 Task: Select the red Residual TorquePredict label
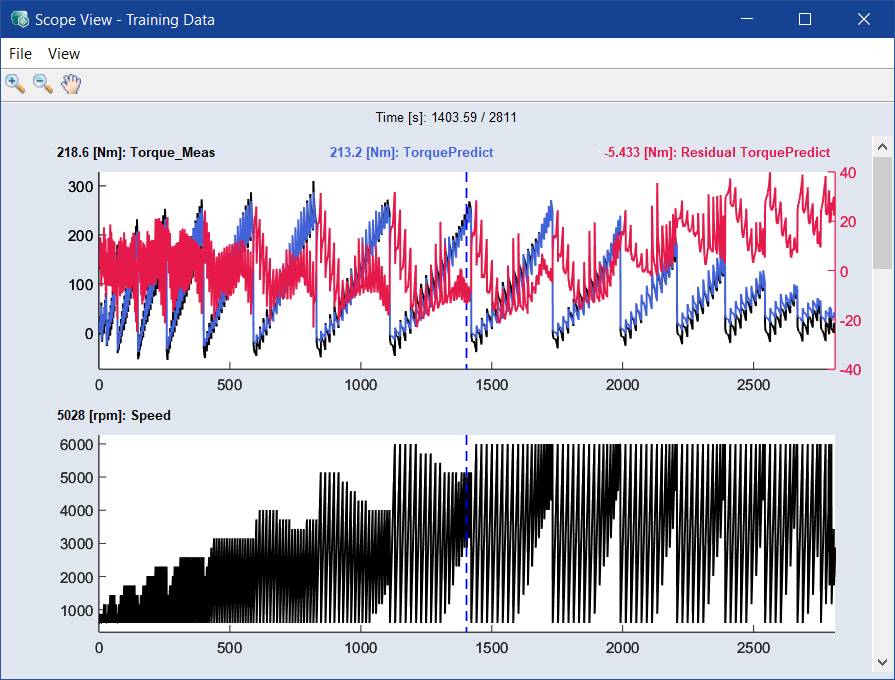tap(716, 153)
